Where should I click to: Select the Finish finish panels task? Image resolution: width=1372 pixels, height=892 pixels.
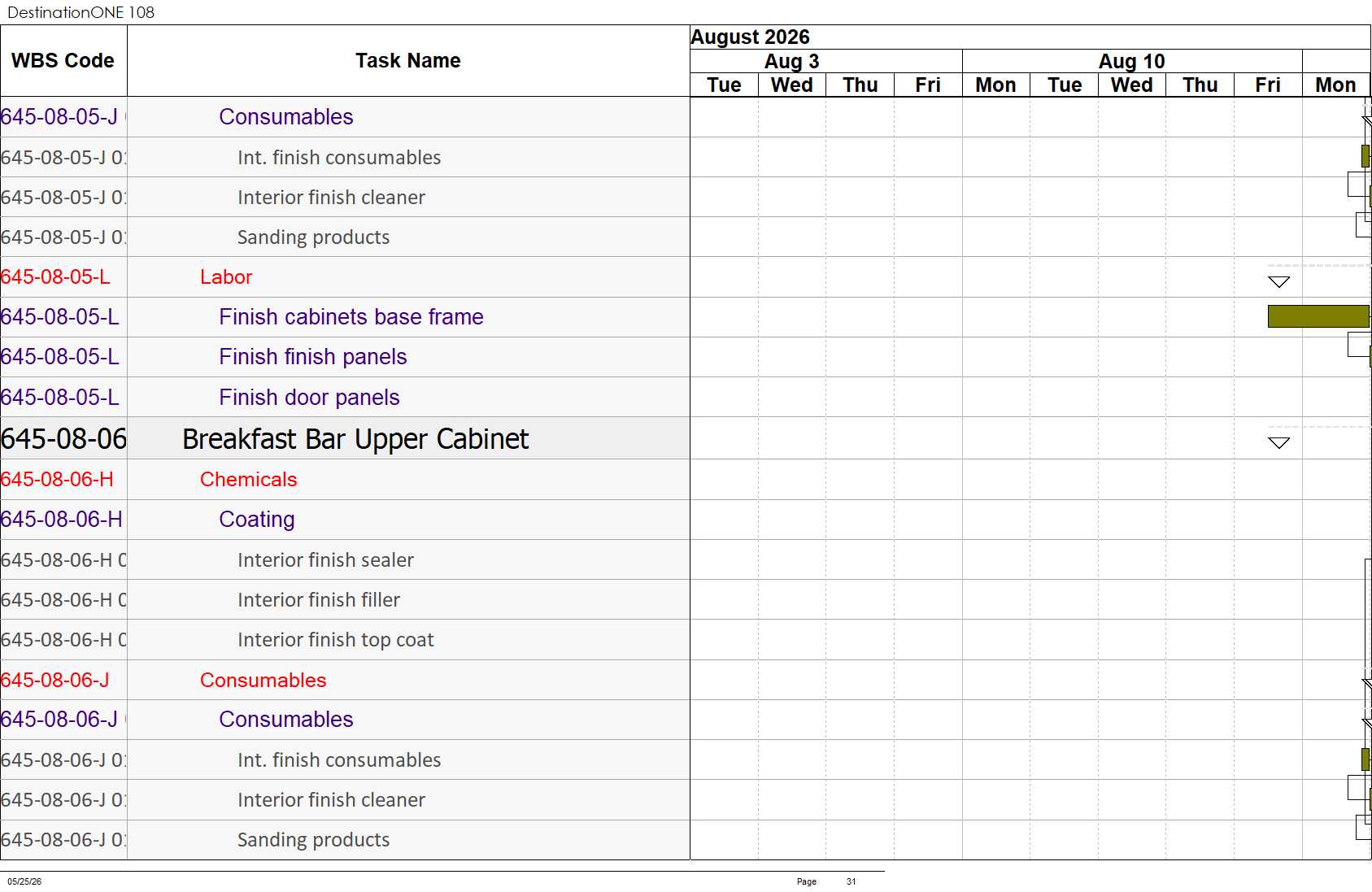(312, 357)
